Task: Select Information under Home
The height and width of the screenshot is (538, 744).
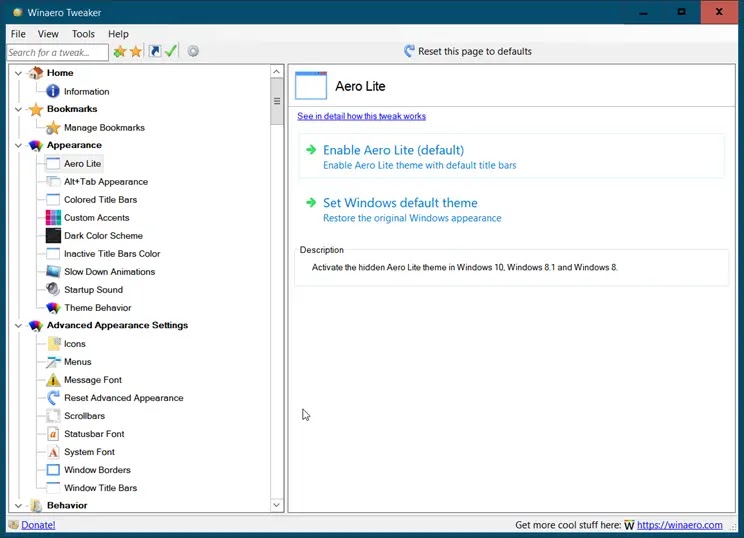Action: point(86,92)
